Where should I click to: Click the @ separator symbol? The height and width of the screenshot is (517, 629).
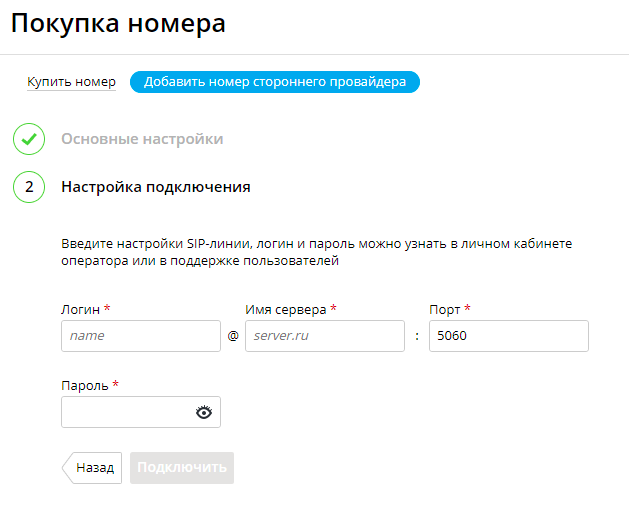233,335
